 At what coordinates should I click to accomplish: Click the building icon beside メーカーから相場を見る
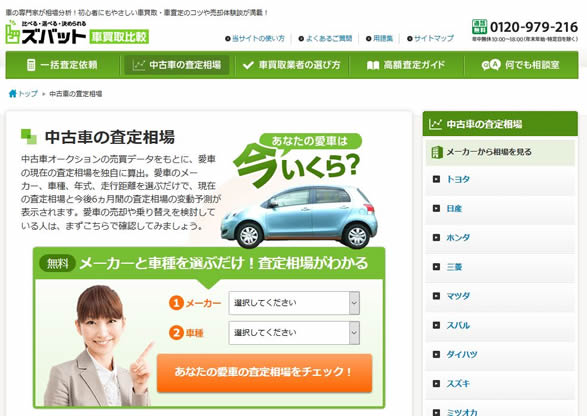tap(437, 152)
